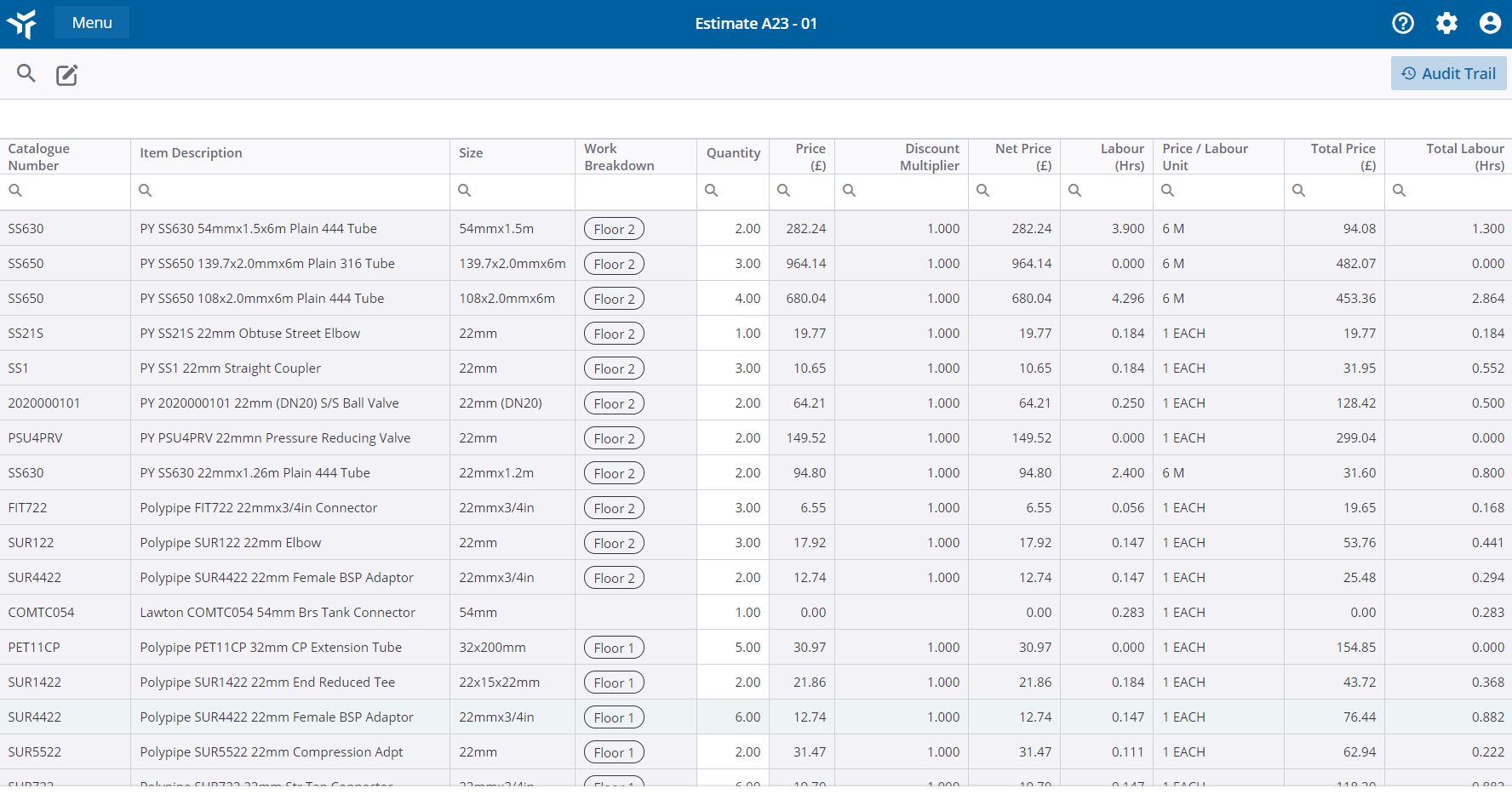The width and height of the screenshot is (1512, 794).
Task: Click the Size column search icon
Action: 465,191
